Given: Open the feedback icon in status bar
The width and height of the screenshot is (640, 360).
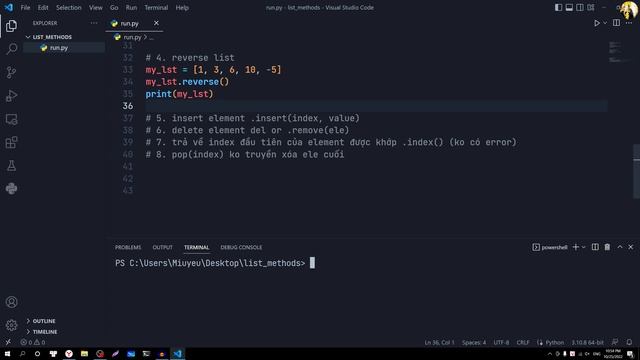Looking at the screenshot, I should 615,342.
